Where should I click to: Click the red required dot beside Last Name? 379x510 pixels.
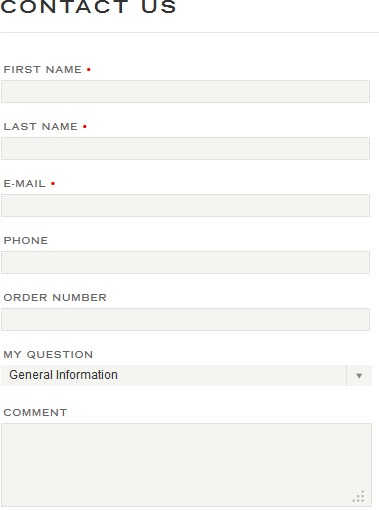coord(85,127)
